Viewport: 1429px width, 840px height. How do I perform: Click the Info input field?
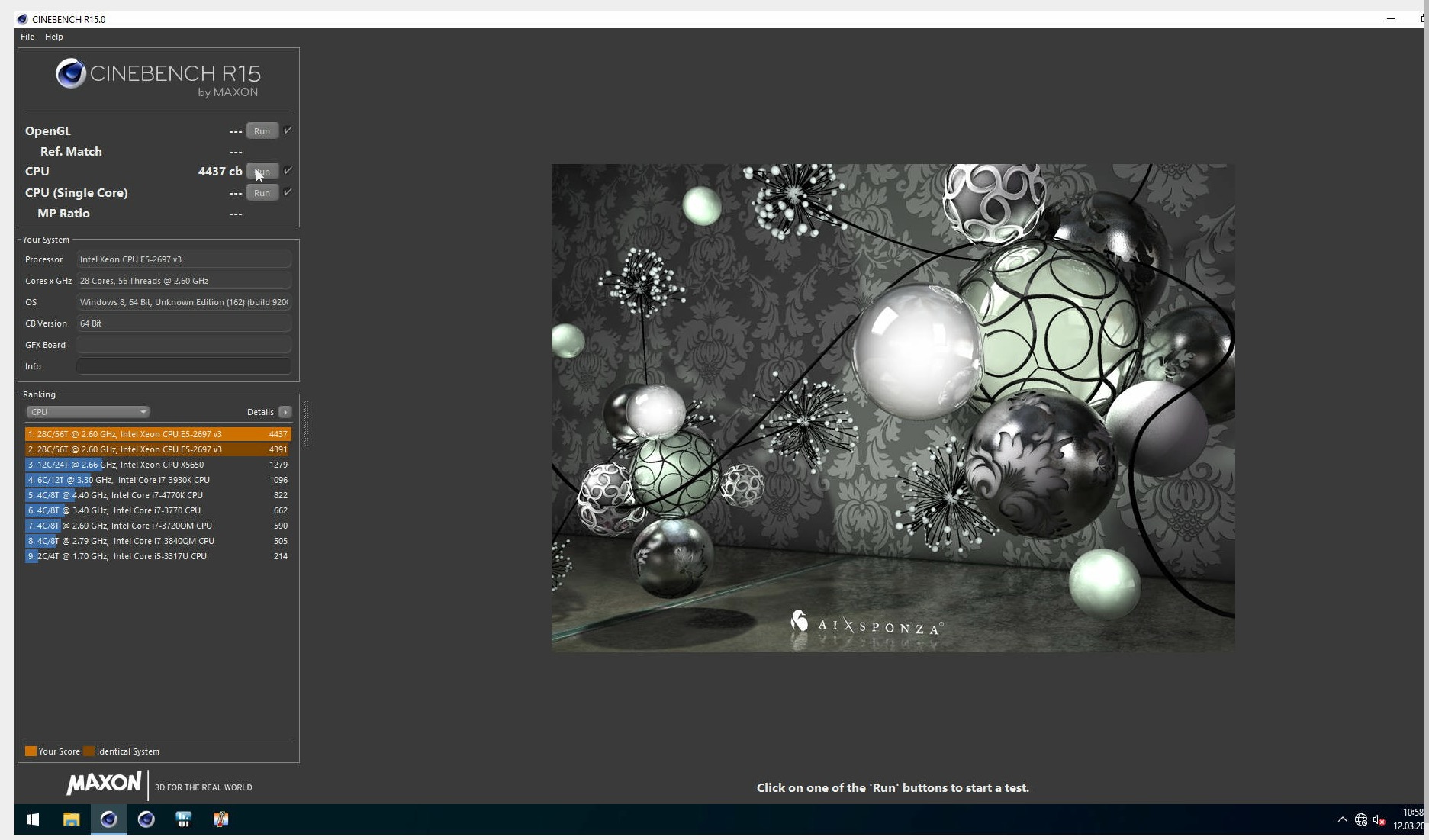(x=184, y=366)
